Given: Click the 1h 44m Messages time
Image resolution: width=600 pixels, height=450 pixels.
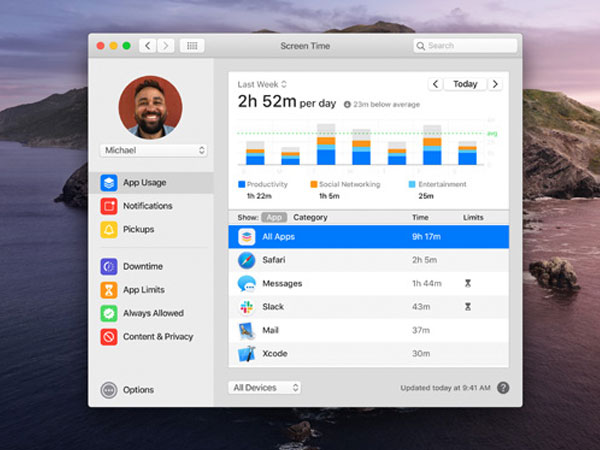Looking at the screenshot, I should point(427,284).
